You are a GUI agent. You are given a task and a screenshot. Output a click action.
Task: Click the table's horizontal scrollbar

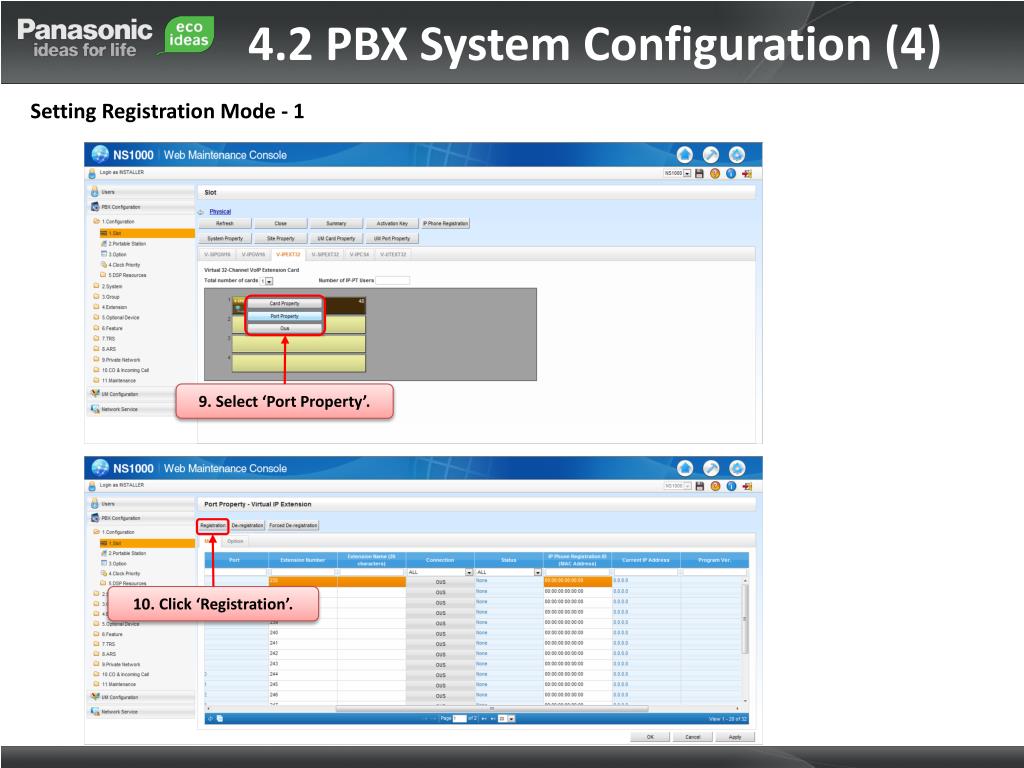point(492,708)
